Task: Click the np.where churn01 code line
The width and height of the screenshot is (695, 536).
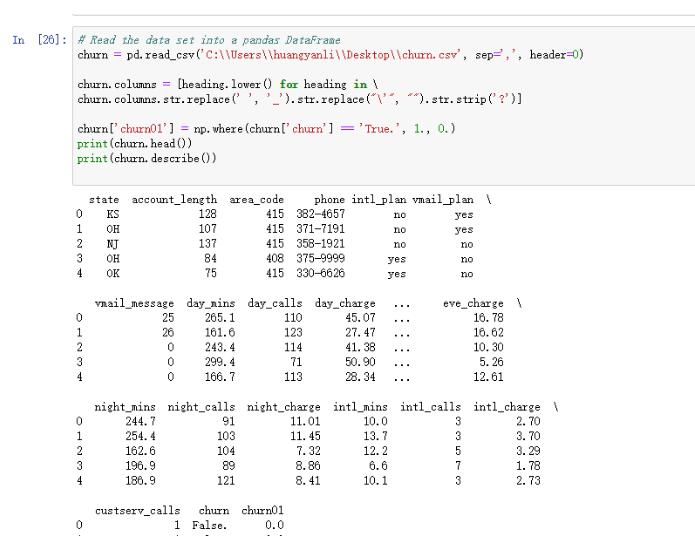Action: (x=266, y=129)
